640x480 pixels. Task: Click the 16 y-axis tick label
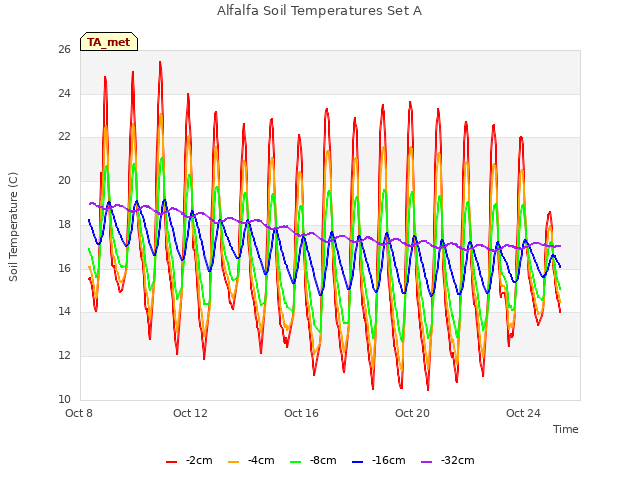pos(64,268)
